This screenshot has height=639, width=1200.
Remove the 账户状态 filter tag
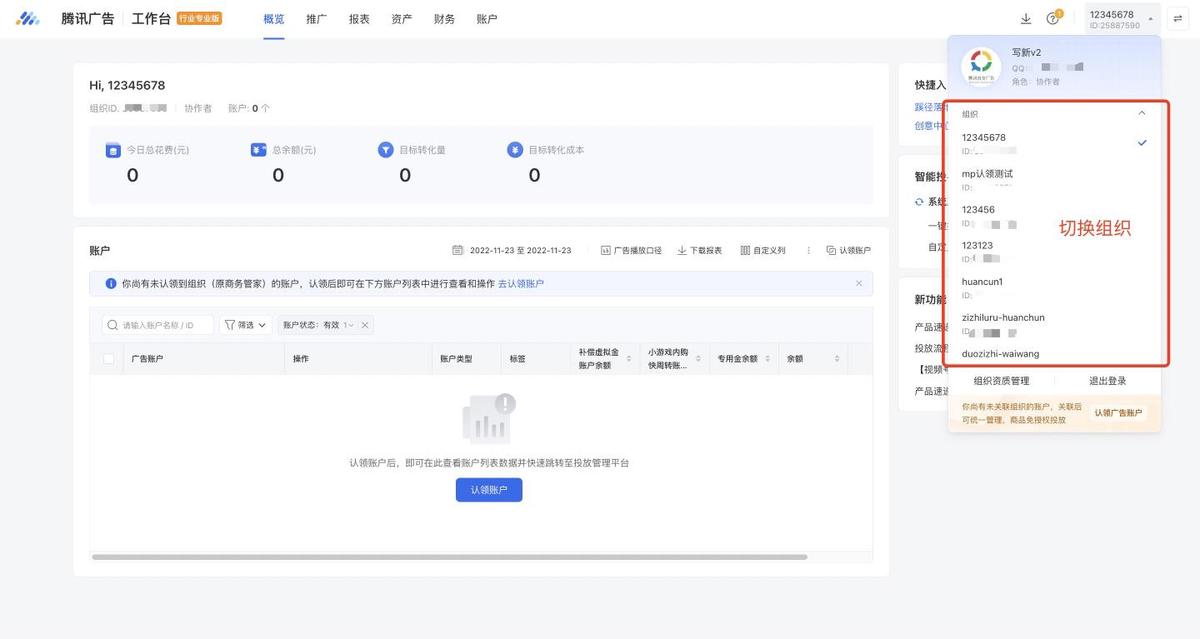point(365,325)
